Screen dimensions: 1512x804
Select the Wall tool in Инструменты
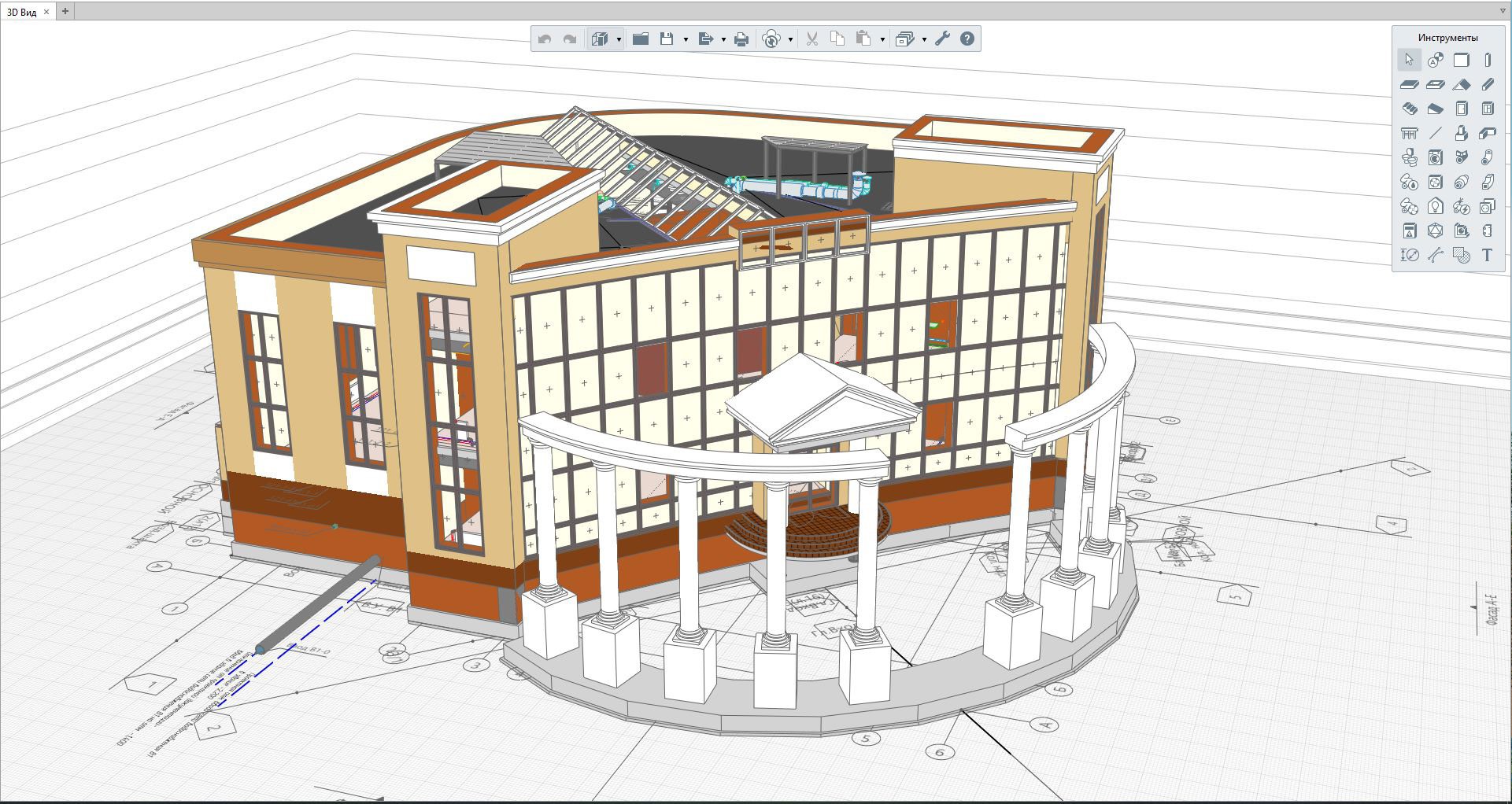click(1461, 60)
